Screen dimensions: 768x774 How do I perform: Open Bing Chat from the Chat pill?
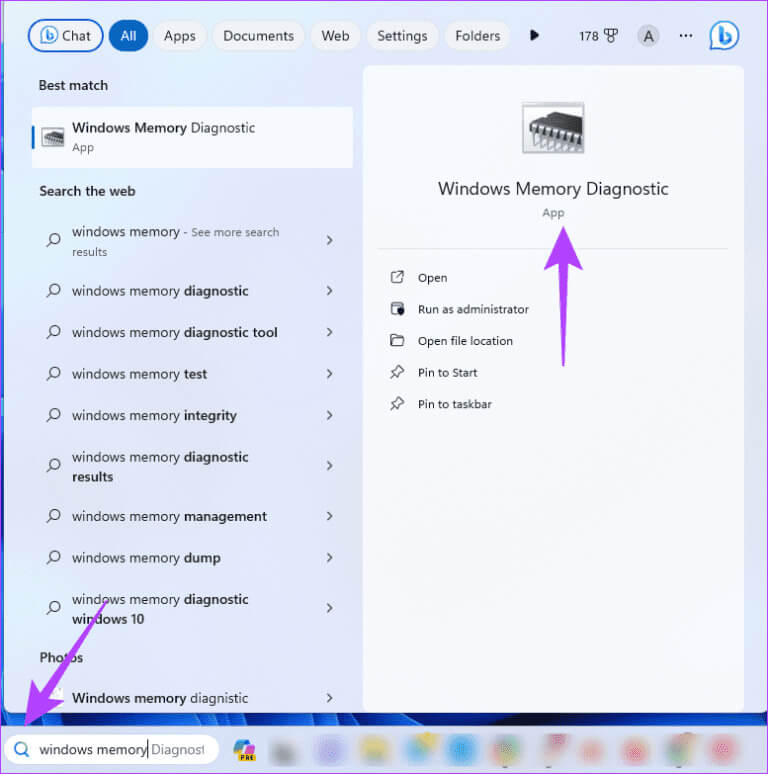65,36
